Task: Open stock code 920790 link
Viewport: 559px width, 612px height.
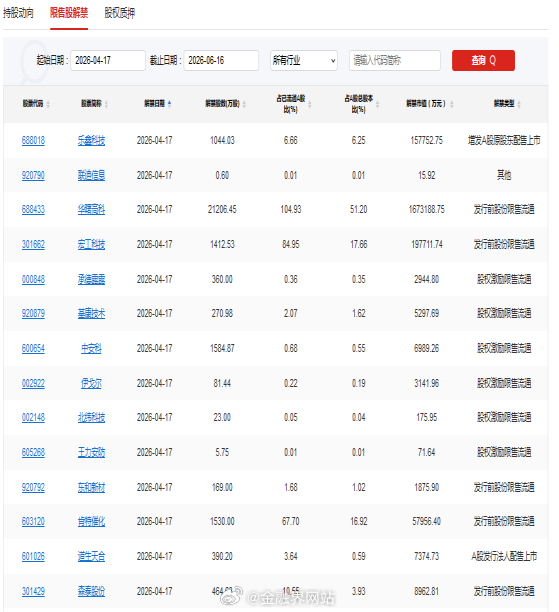Action: (x=33, y=176)
